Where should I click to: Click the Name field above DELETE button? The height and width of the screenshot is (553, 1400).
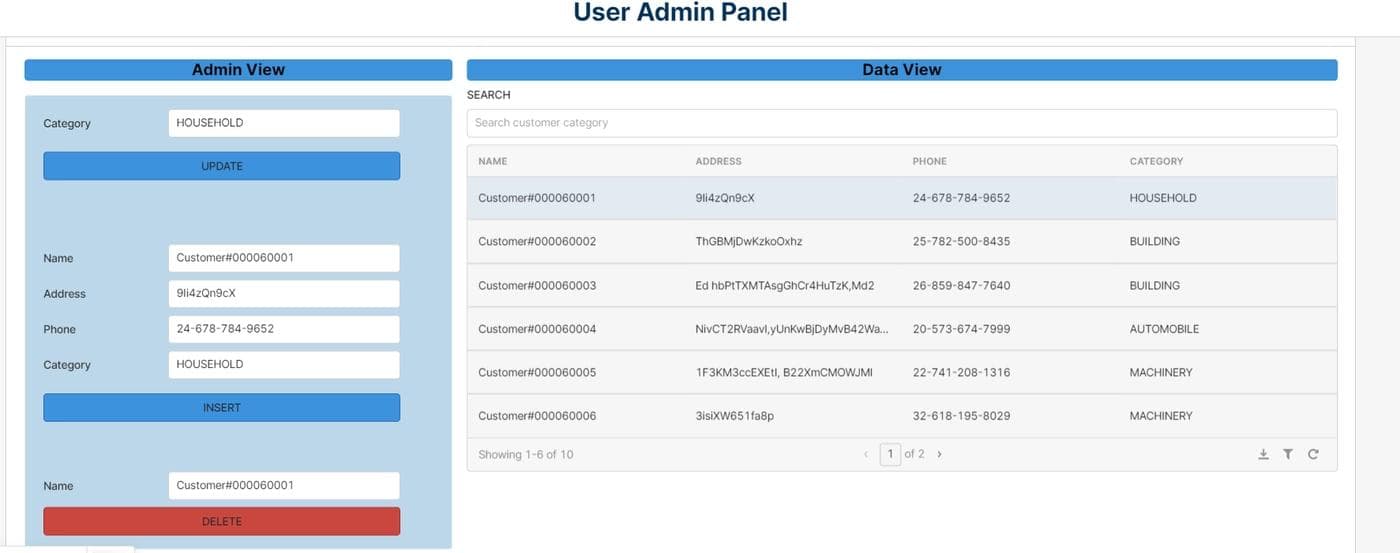click(x=284, y=486)
